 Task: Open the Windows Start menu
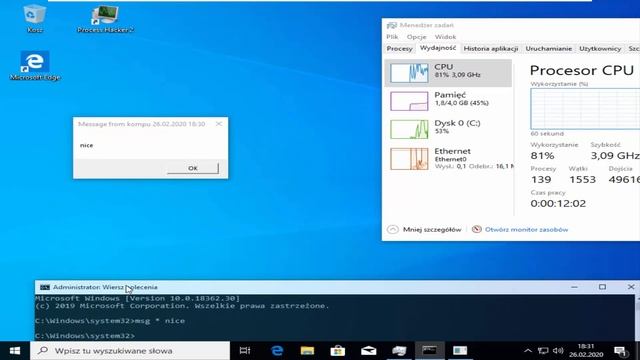pos(15,351)
